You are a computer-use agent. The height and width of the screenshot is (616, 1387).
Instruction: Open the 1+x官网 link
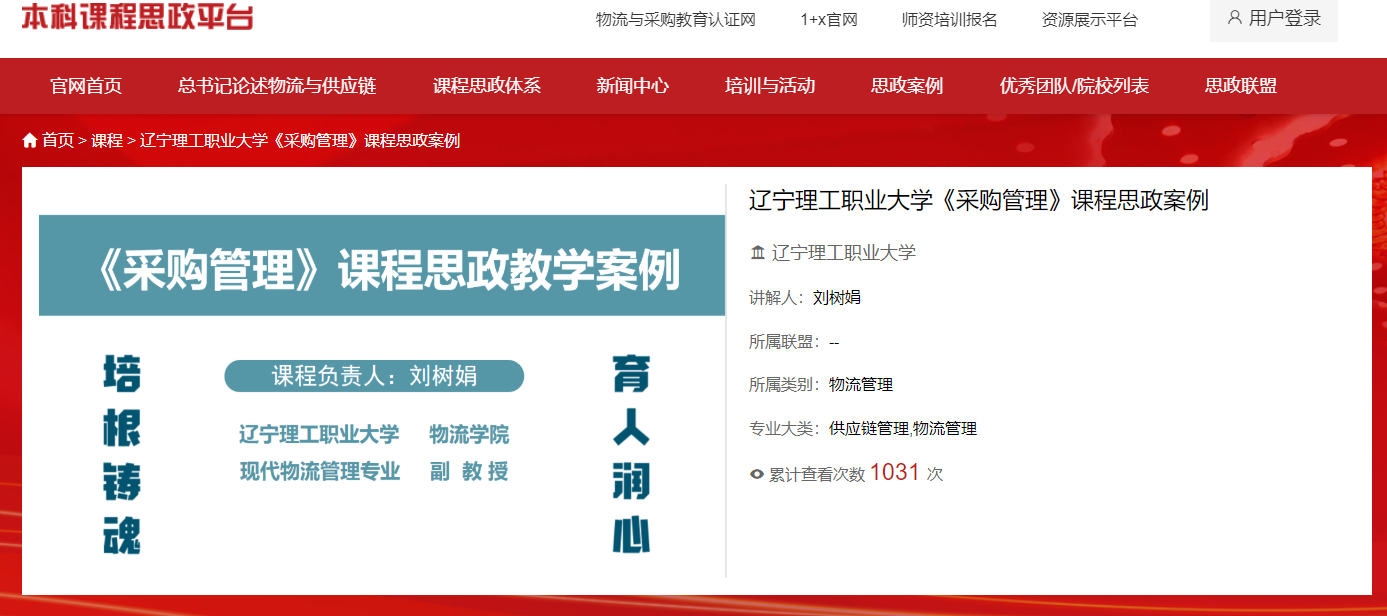pos(829,20)
